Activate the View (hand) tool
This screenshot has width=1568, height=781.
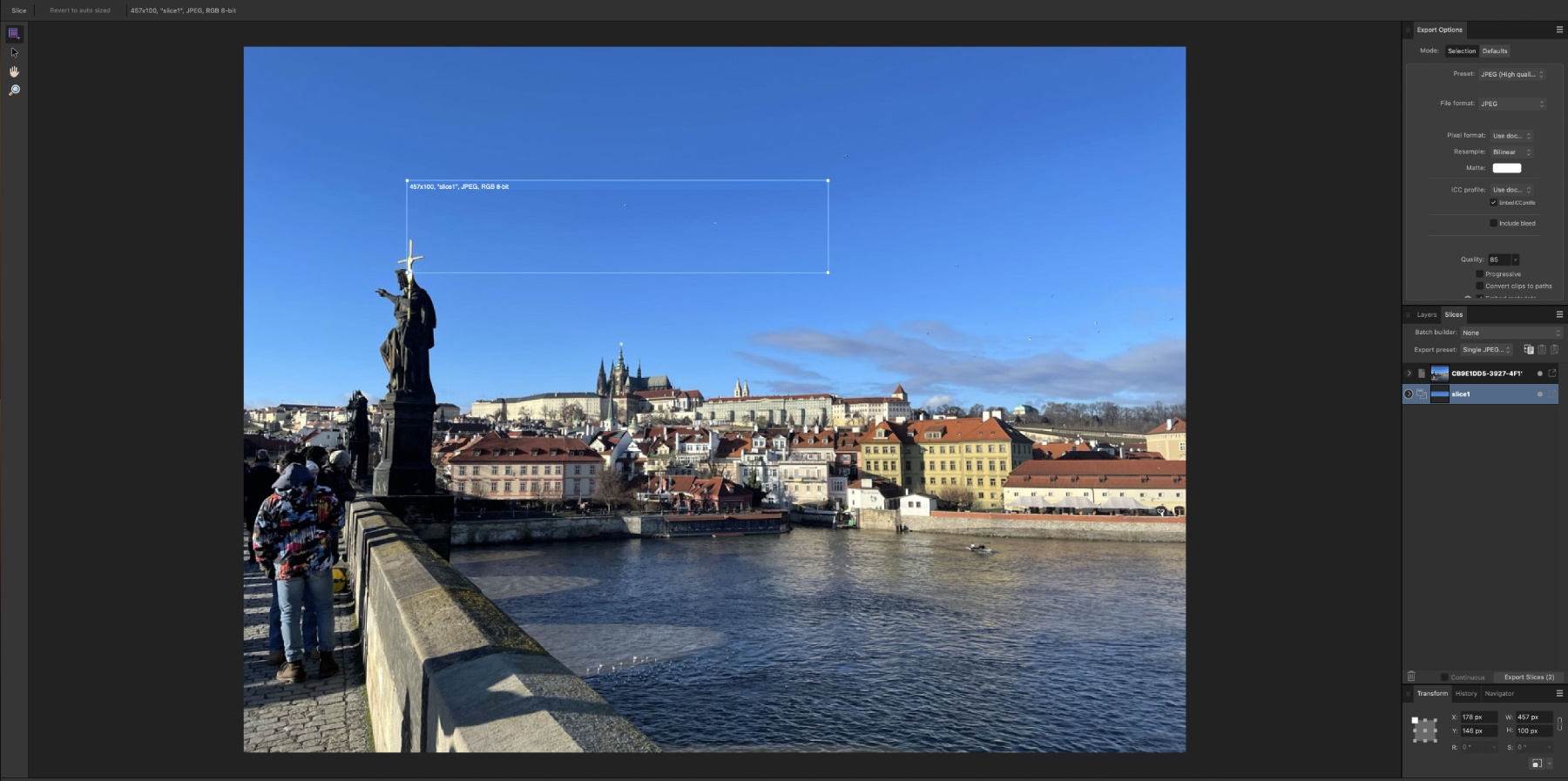point(14,71)
